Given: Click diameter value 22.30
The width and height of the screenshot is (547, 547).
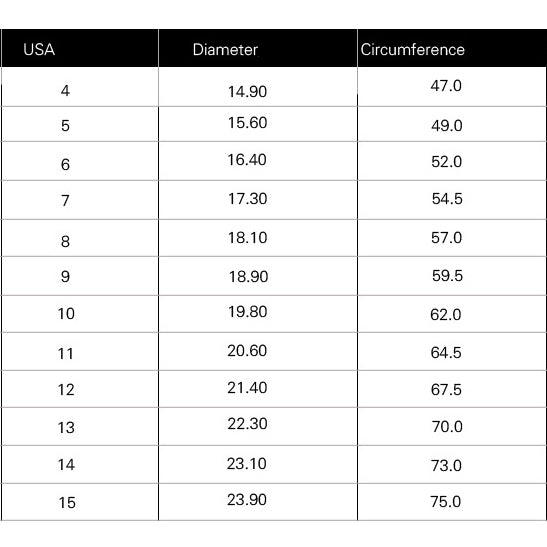Looking at the screenshot, I should pos(247,424).
